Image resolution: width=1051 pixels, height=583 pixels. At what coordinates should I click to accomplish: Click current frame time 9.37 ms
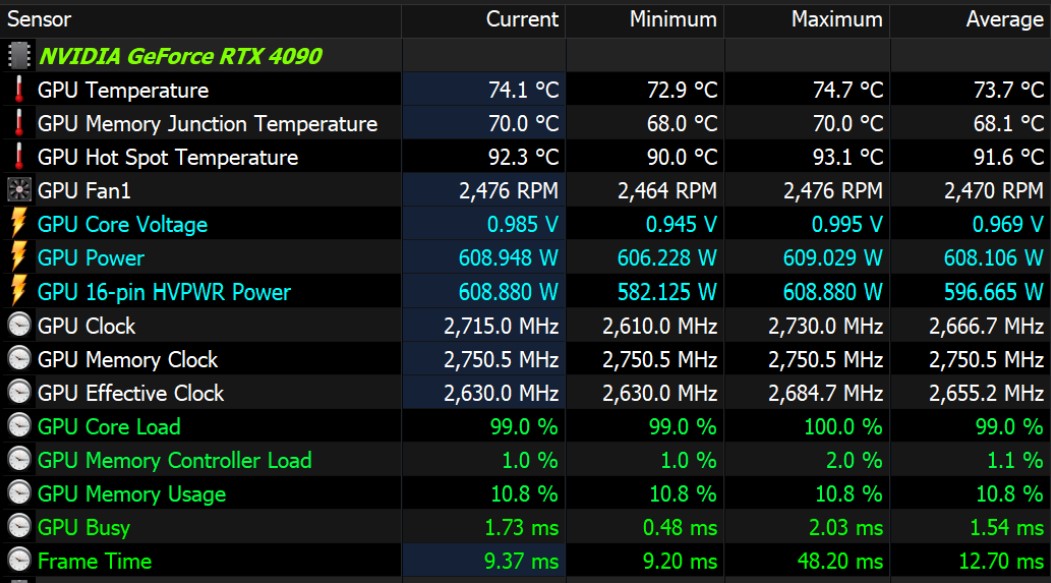point(521,561)
